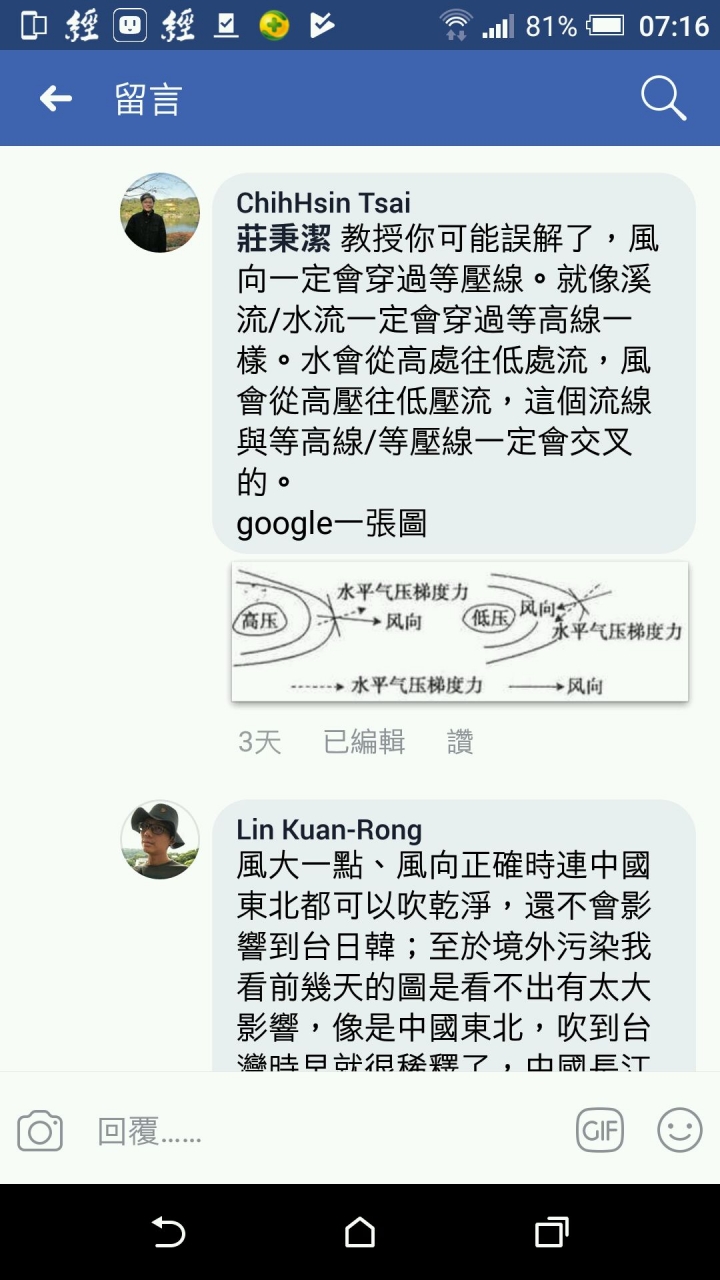Image resolution: width=720 pixels, height=1280 pixels.
Task: Open the camera icon to attach photo
Action: coord(40,1131)
